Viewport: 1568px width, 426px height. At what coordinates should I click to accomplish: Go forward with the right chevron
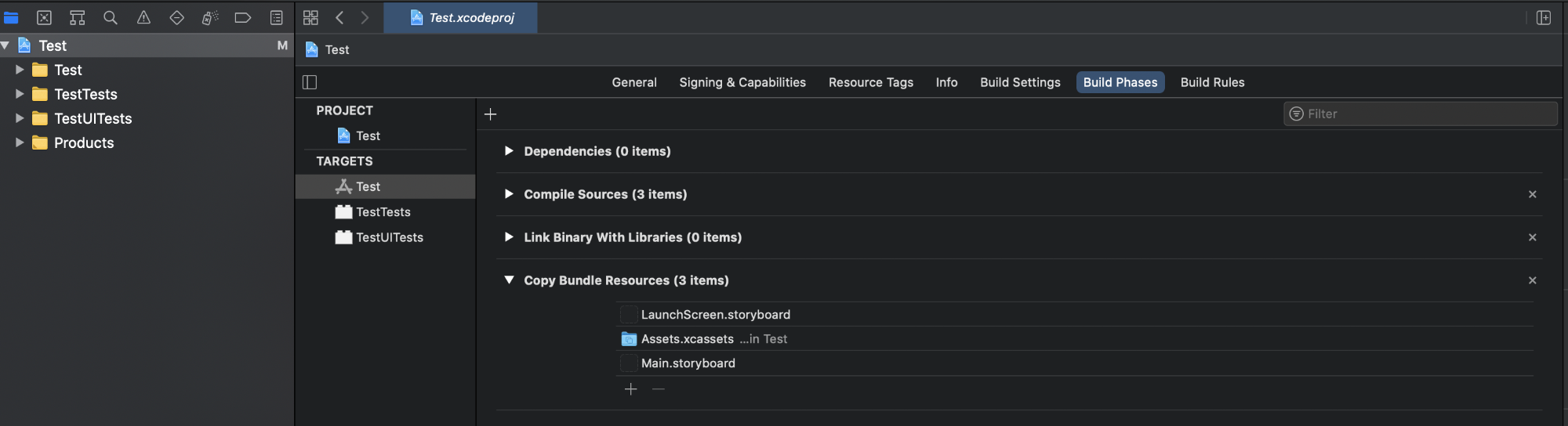(365, 17)
